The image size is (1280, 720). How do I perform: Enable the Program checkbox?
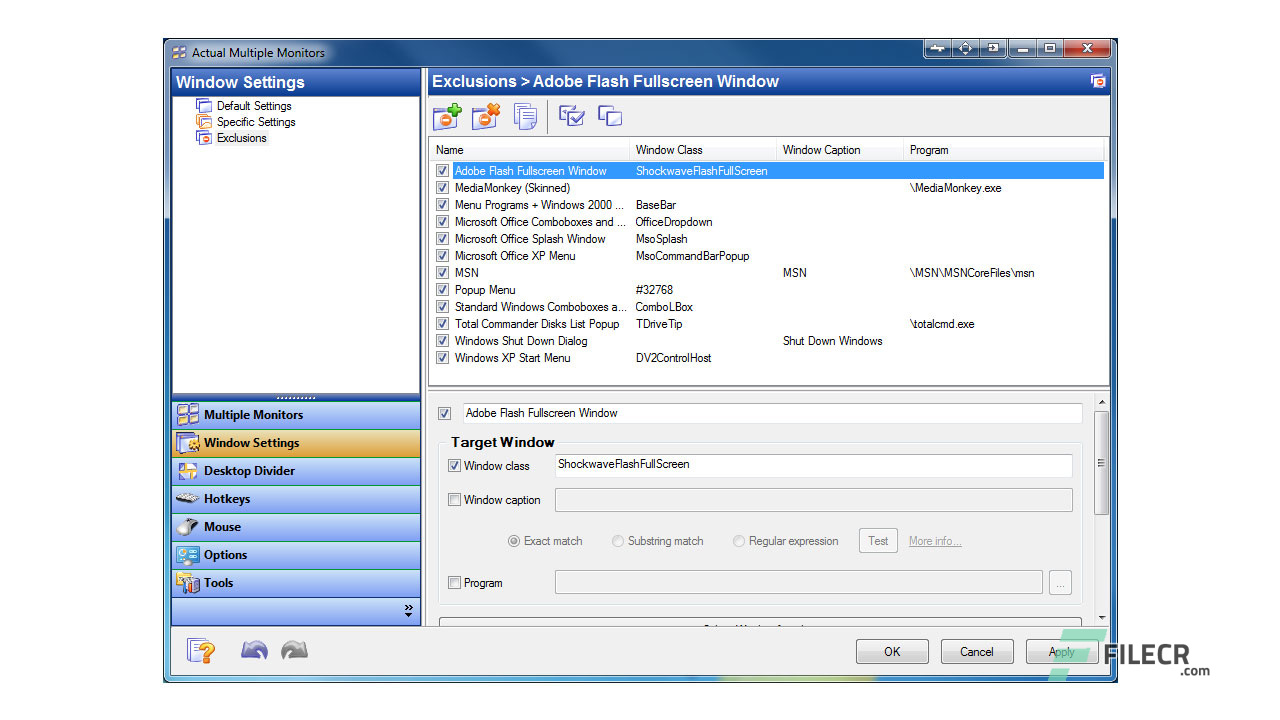point(455,583)
